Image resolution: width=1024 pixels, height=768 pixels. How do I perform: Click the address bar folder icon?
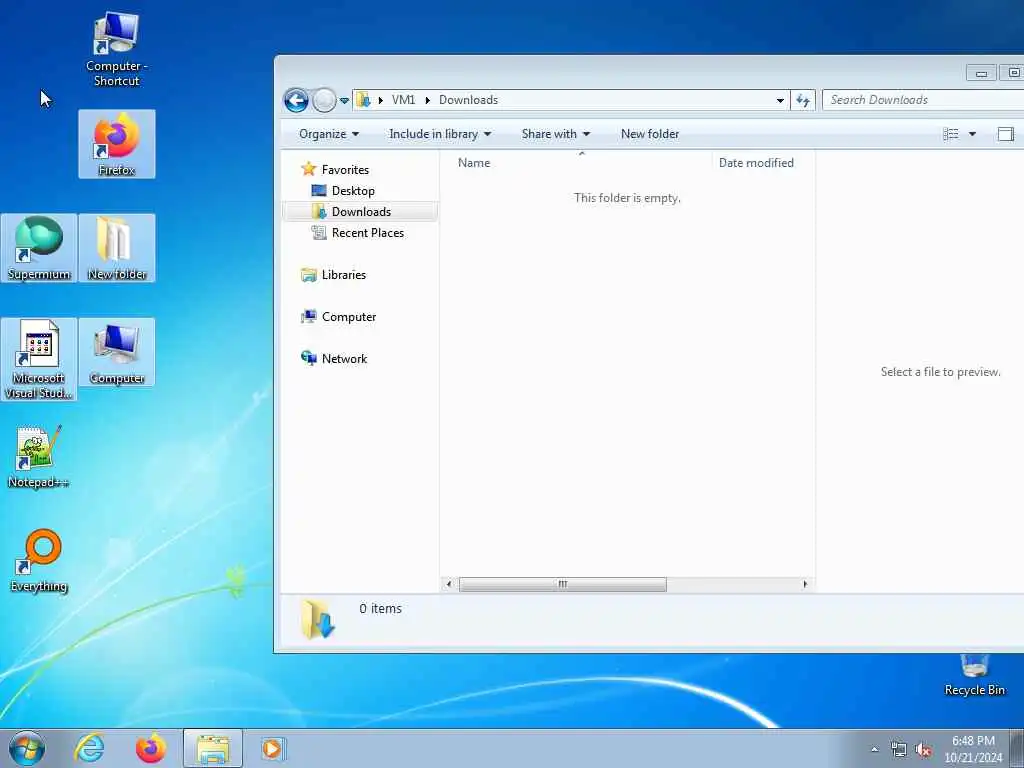coord(364,100)
